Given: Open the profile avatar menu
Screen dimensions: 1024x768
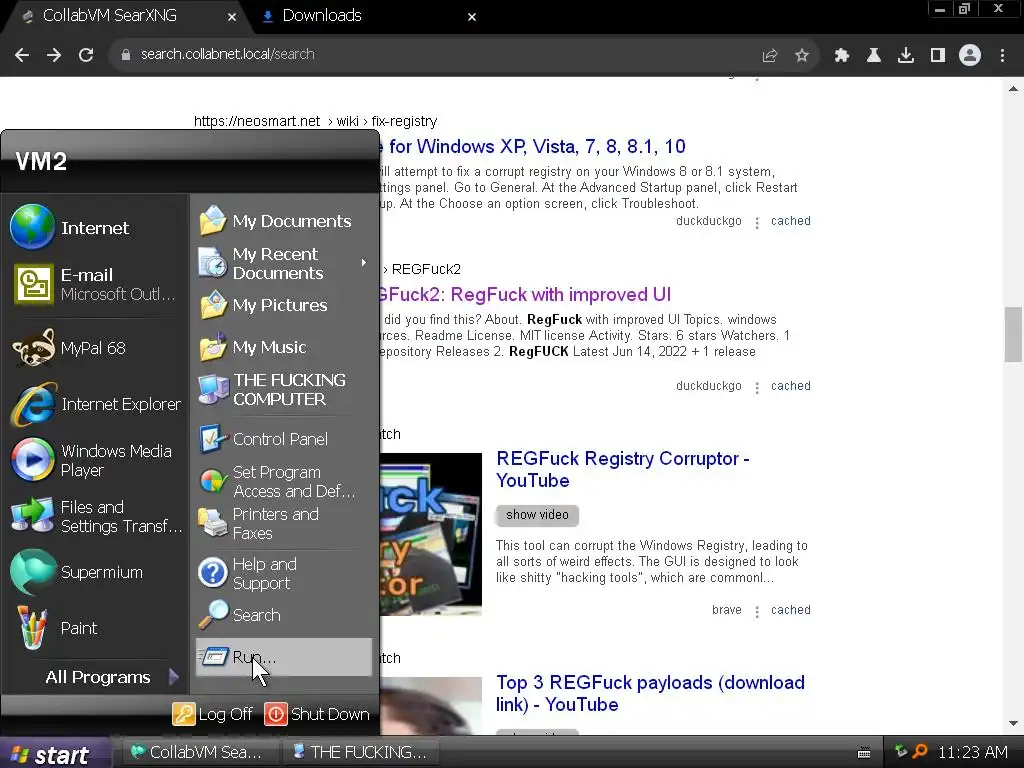Looking at the screenshot, I should 970,56.
